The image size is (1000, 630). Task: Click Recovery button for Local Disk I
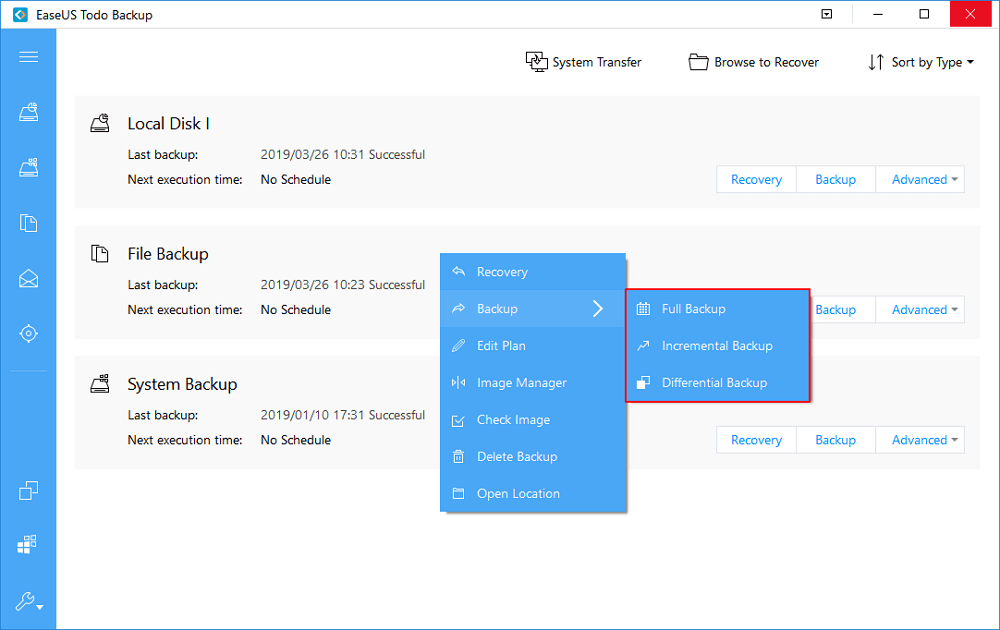[x=755, y=179]
